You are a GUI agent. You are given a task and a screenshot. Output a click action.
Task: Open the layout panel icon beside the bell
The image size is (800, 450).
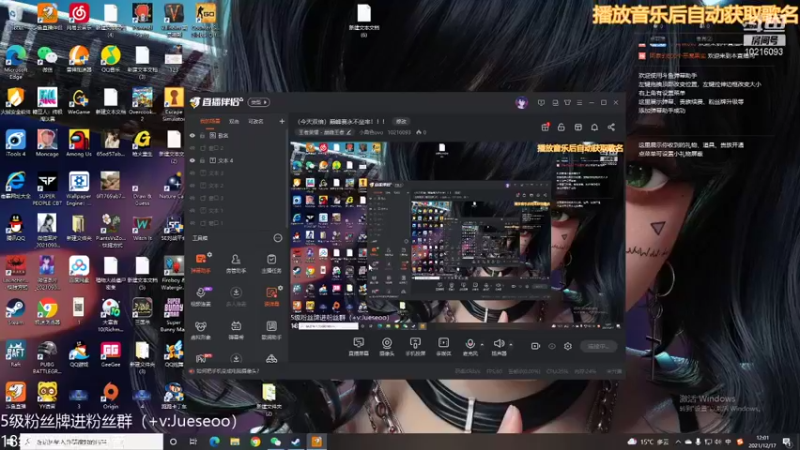(x=578, y=127)
